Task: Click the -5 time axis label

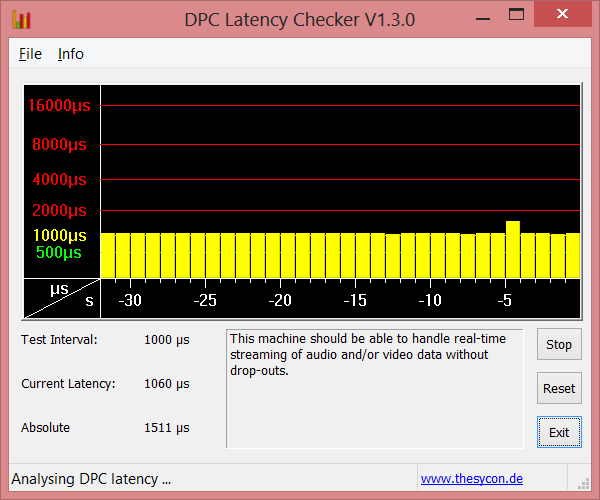Action: click(x=505, y=300)
